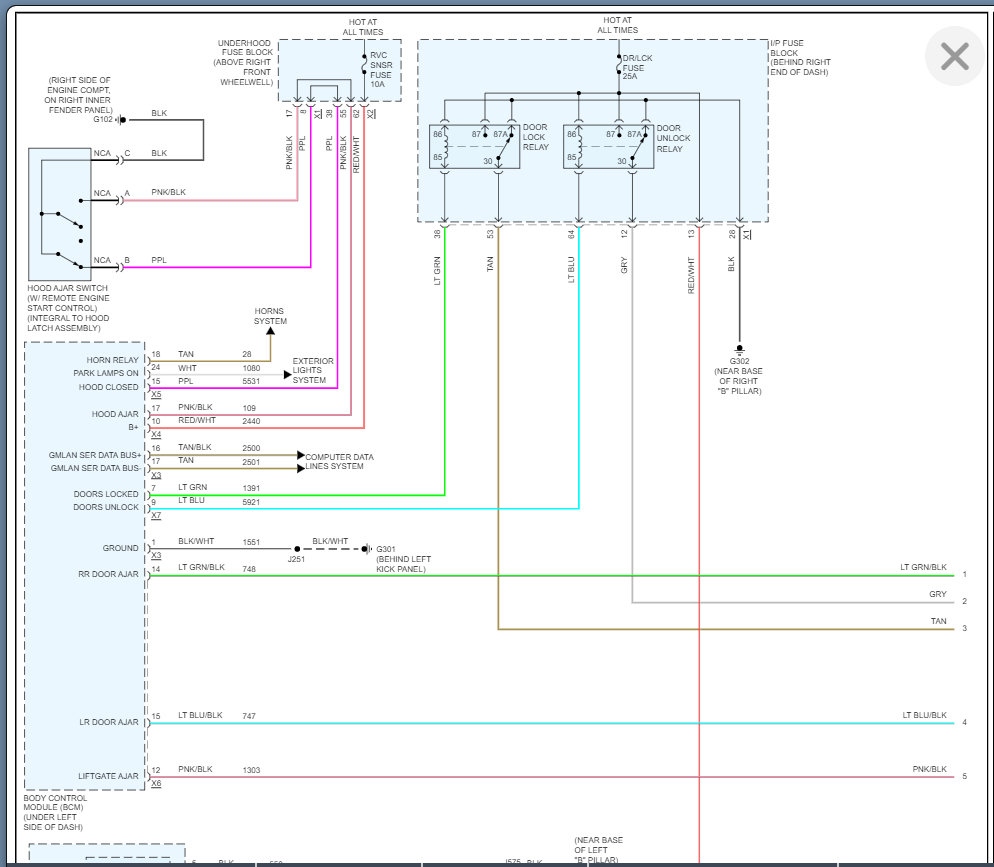The height and width of the screenshot is (867, 994).
Task: Click the HORN RELAY pin label
Action: (112, 360)
